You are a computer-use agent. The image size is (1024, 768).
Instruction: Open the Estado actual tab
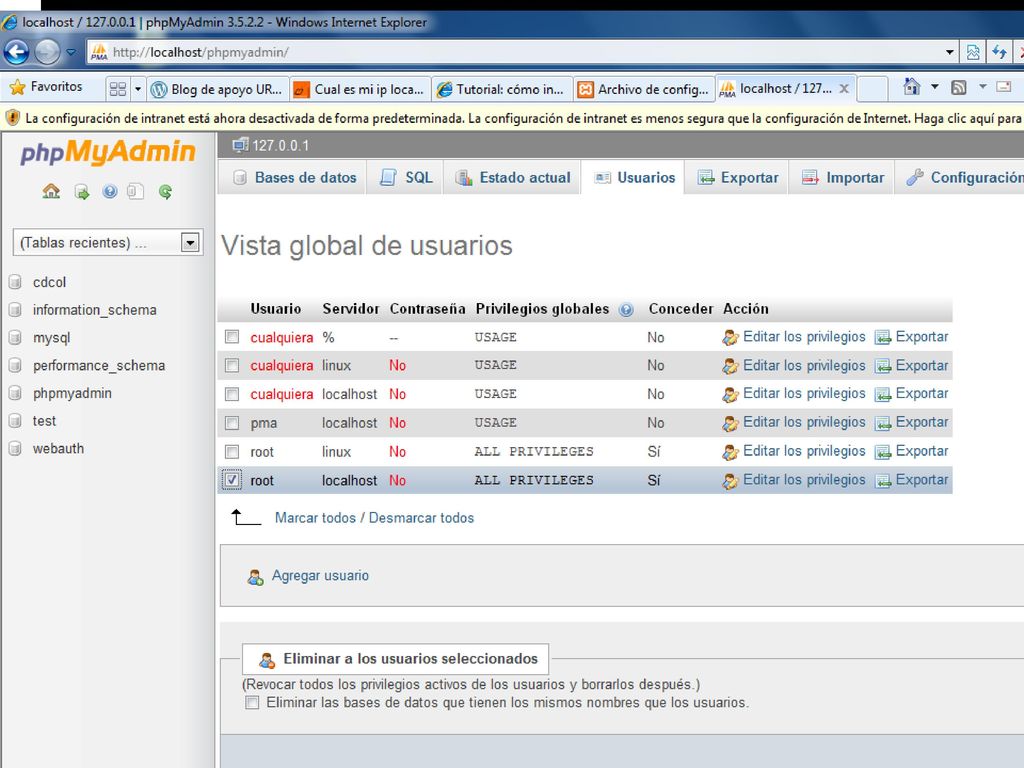pyautogui.click(x=513, y=178)
